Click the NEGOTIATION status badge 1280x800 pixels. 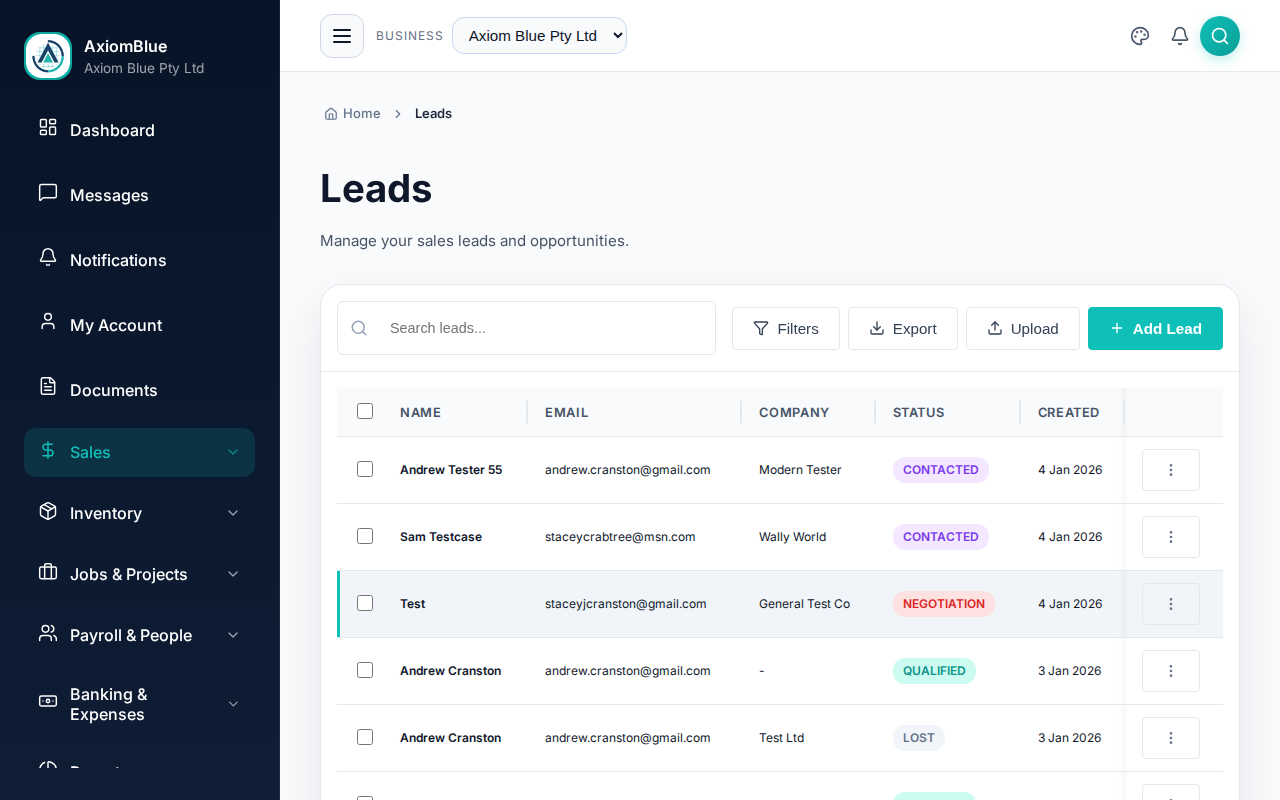[944, 604]
